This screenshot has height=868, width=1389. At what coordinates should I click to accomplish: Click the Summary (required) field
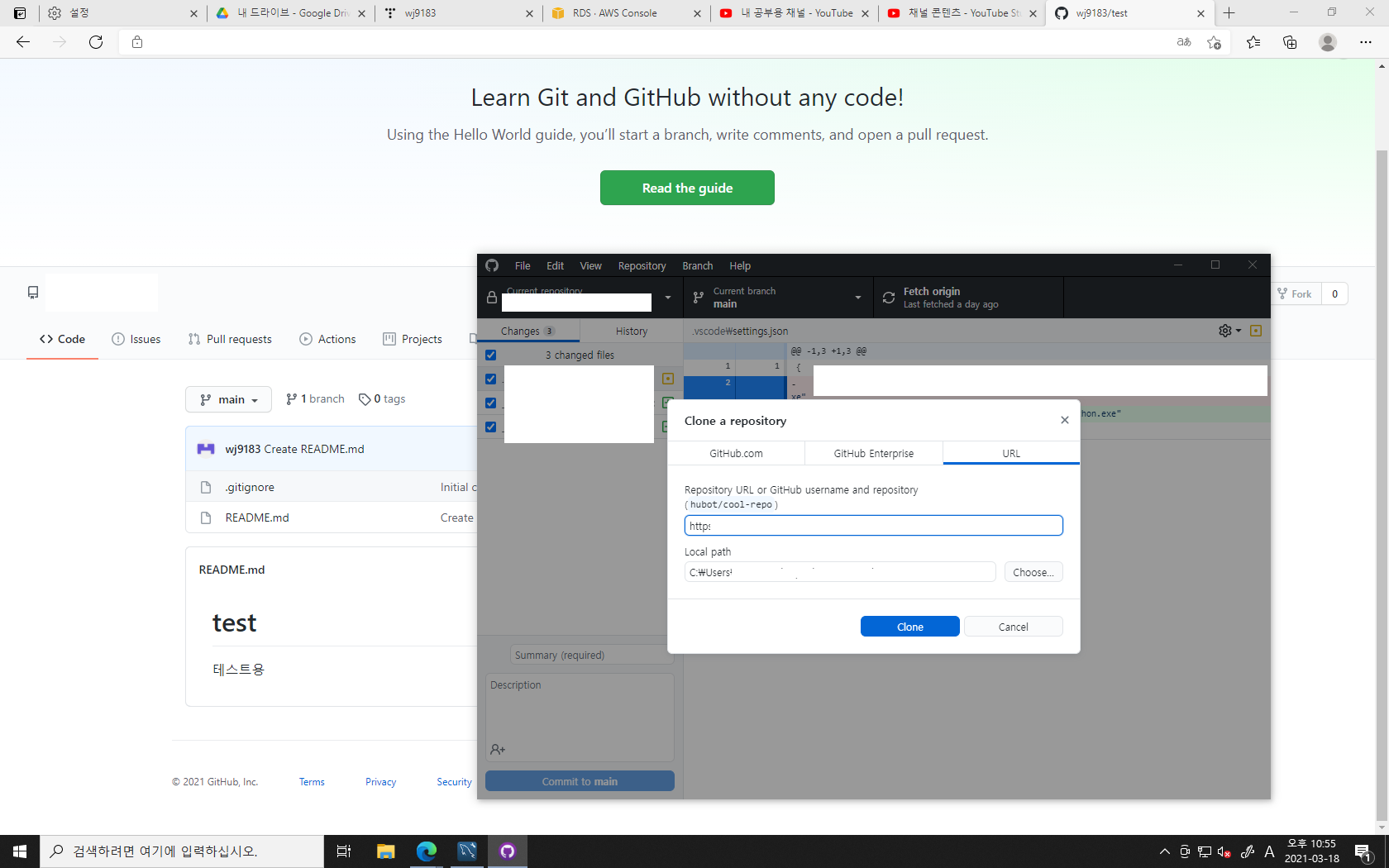(591, 655)
